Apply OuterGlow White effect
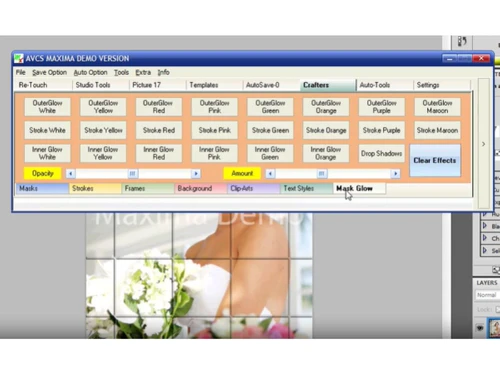This screenshot has width=500, height=375. pos(47,107)
